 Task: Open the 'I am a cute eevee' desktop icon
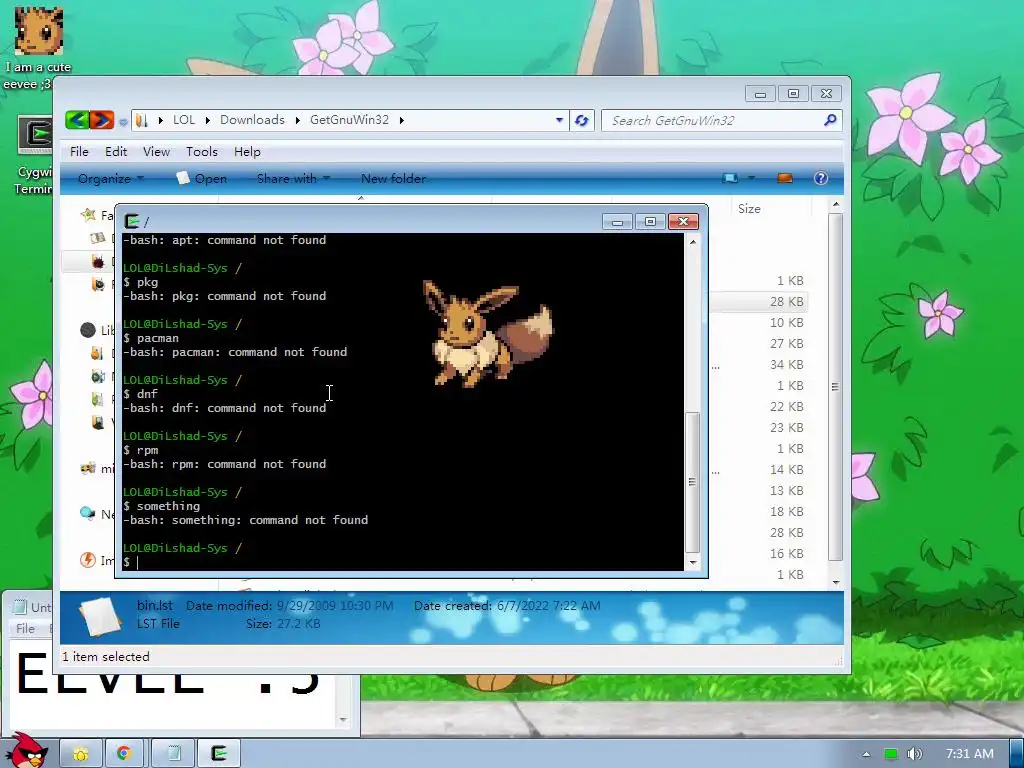[x=38, y=48]
